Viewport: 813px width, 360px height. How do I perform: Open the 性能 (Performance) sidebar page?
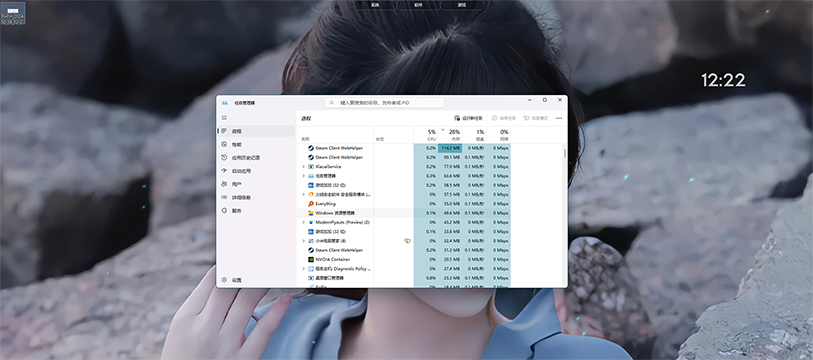click(256, 145)
